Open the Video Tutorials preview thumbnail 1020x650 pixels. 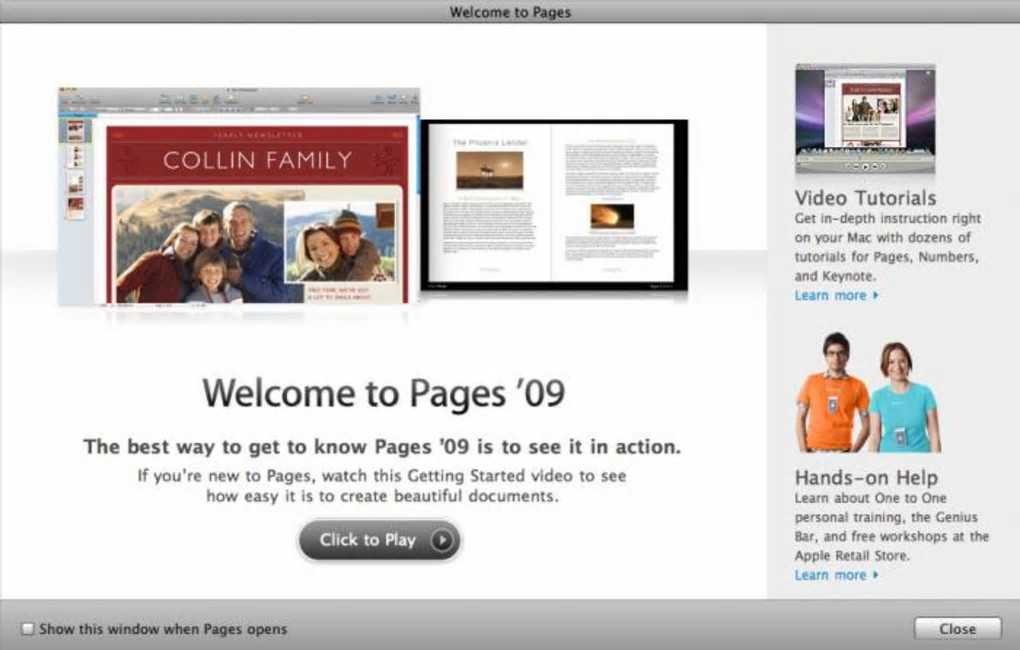(x=865, y=119)
